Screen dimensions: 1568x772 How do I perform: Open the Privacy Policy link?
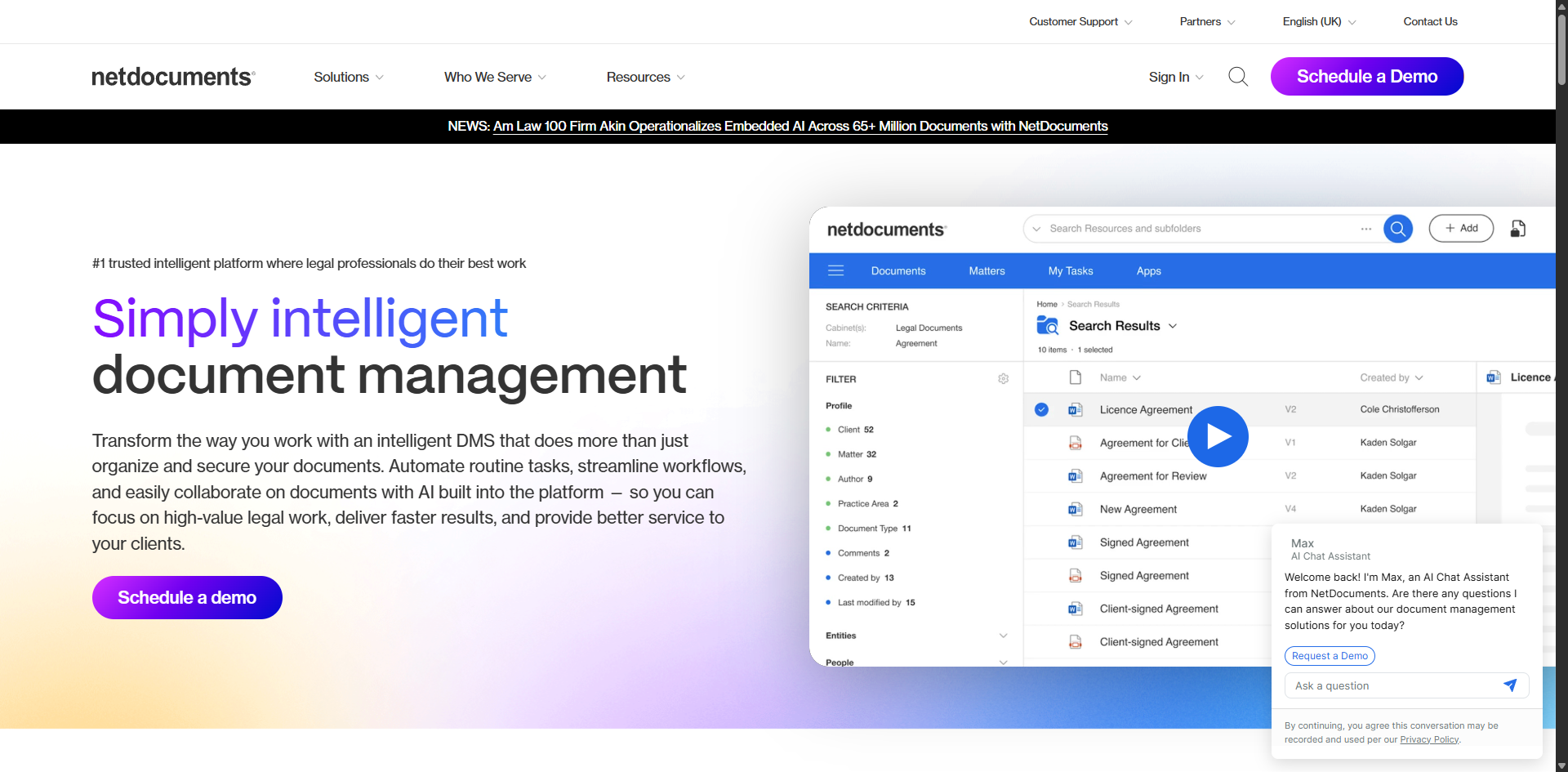(1428, 739)
